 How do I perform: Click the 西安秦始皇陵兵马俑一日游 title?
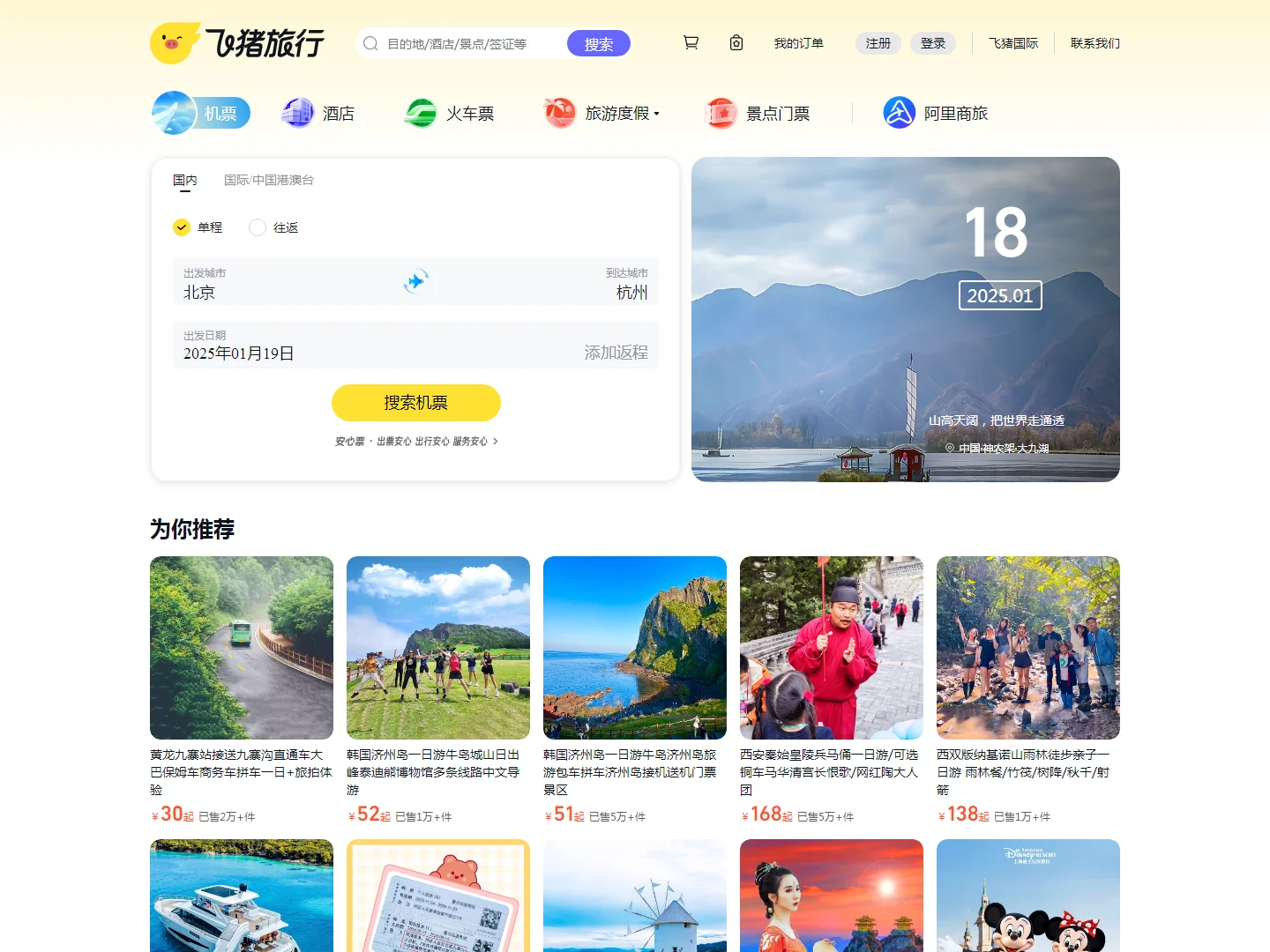tap(832, 772)
